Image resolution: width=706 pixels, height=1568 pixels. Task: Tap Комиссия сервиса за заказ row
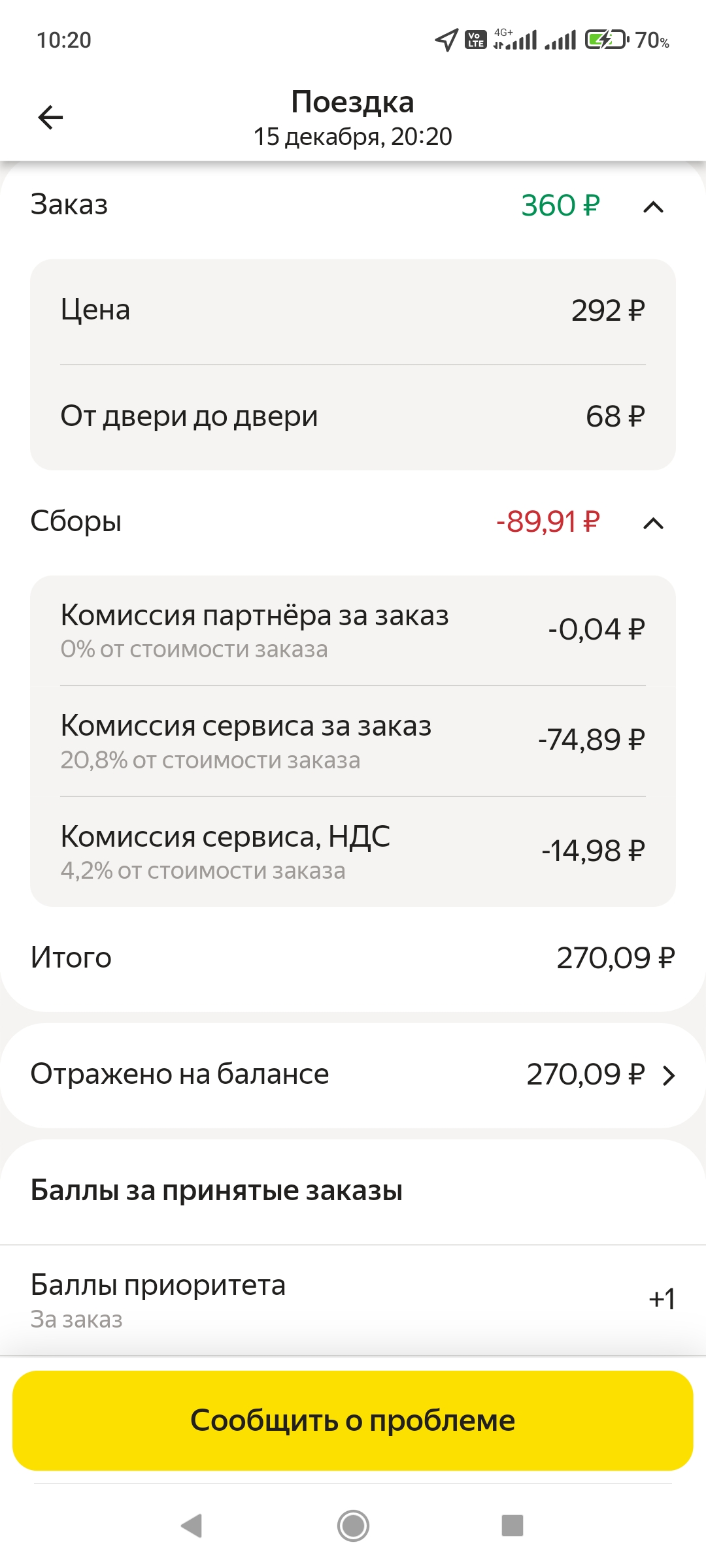pos(353,741)
